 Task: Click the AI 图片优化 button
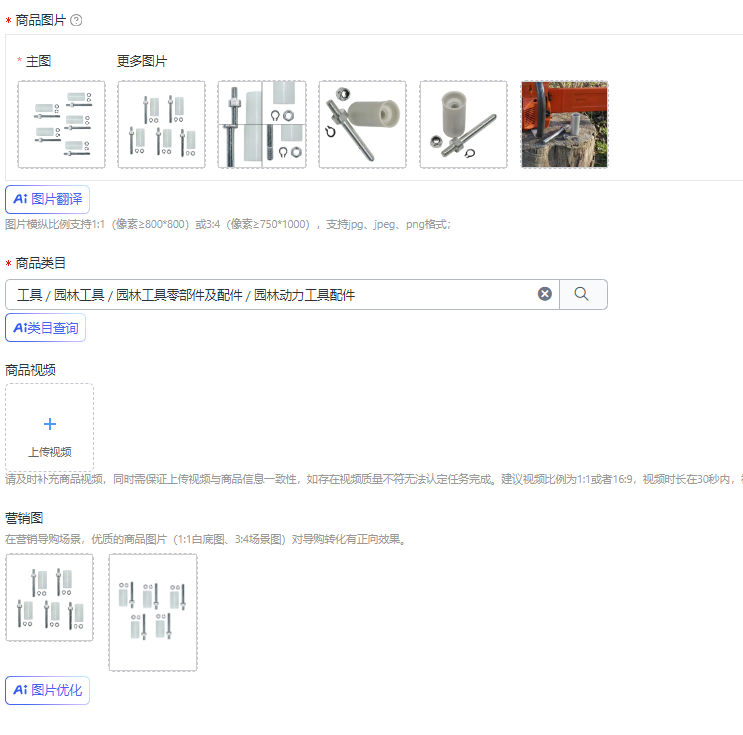click(x=47, y=690)
